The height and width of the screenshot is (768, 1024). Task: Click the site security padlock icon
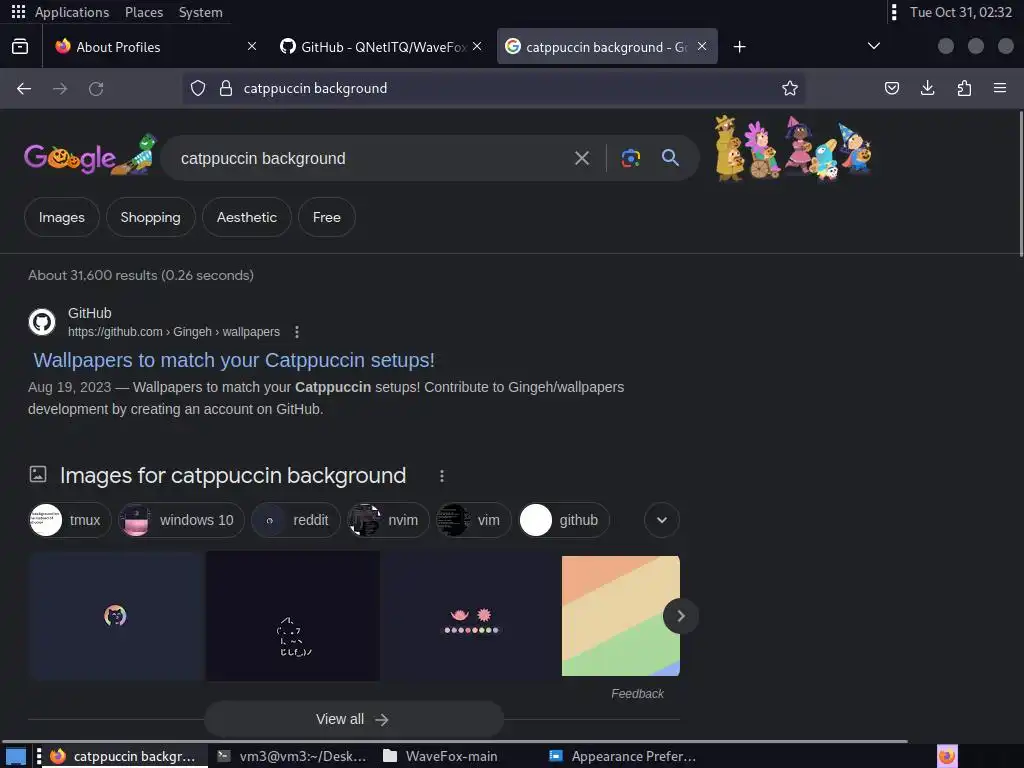226,88
